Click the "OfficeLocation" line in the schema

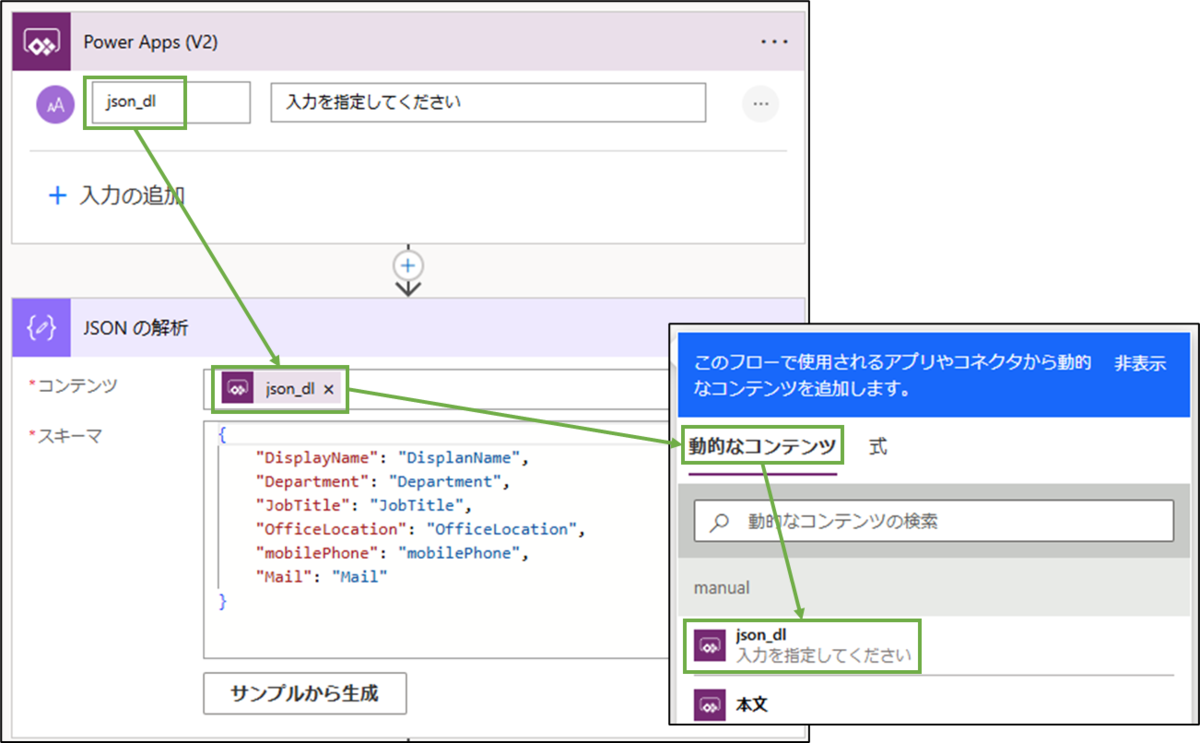pos(419,529)
